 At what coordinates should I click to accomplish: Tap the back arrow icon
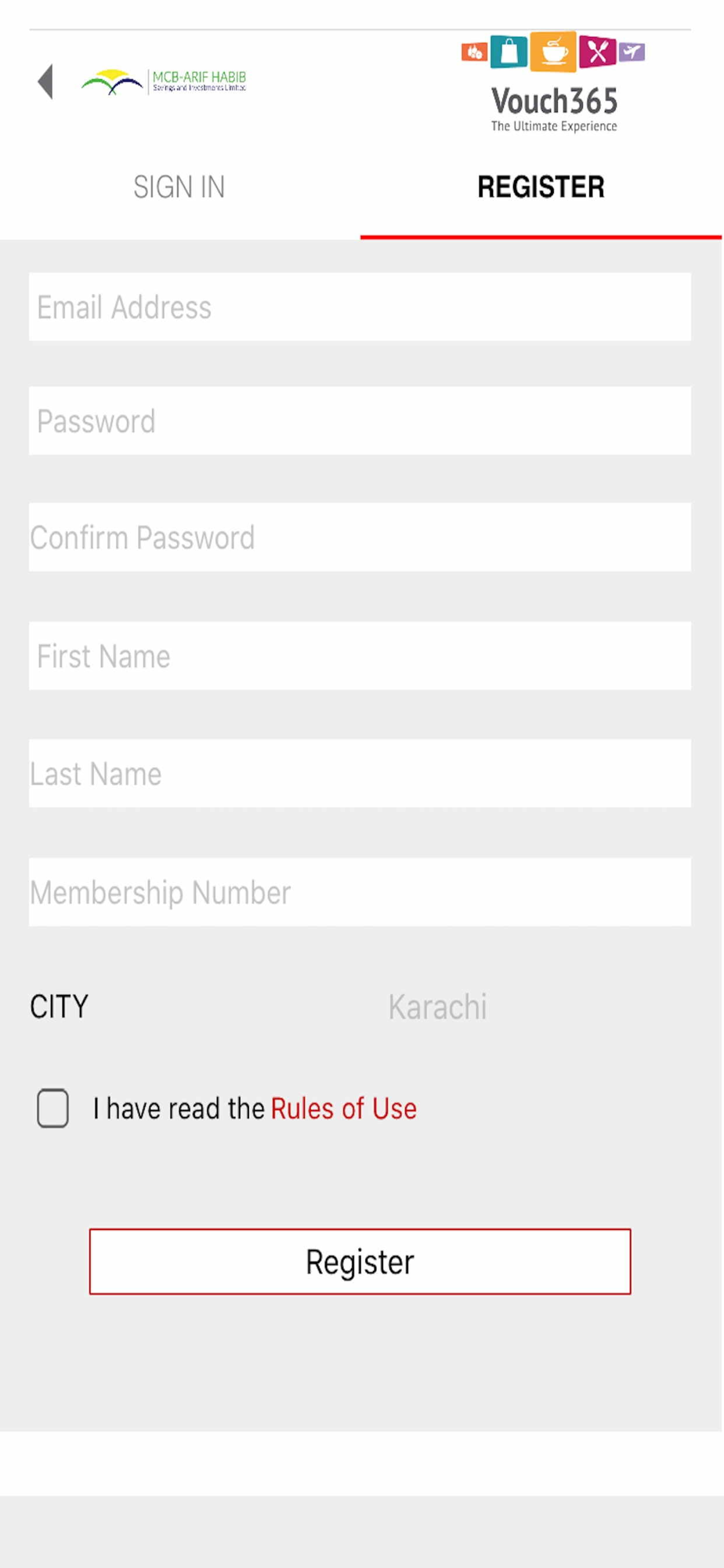point(45,82)
